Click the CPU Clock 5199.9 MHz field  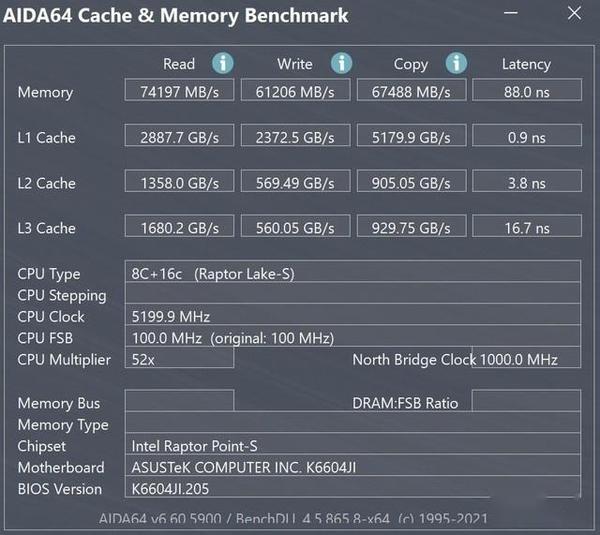click(x=352, y=317)
